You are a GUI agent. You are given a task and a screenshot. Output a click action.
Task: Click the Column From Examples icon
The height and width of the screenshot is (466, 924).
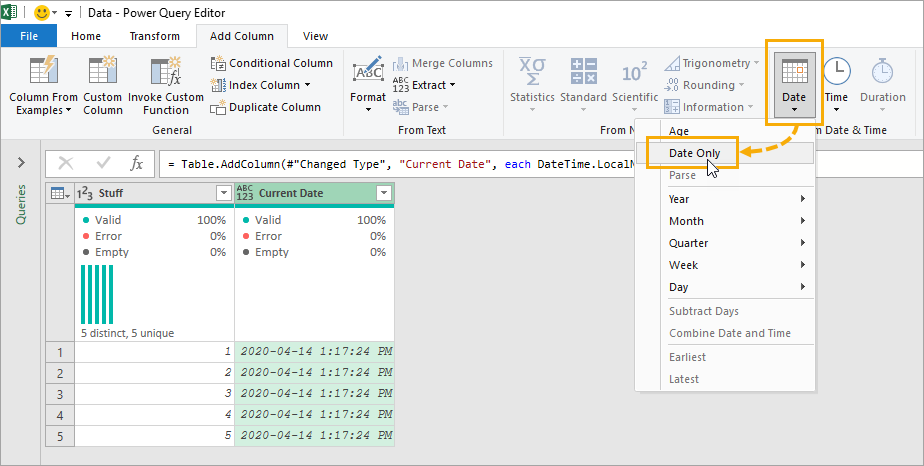(x=43, y=70)
